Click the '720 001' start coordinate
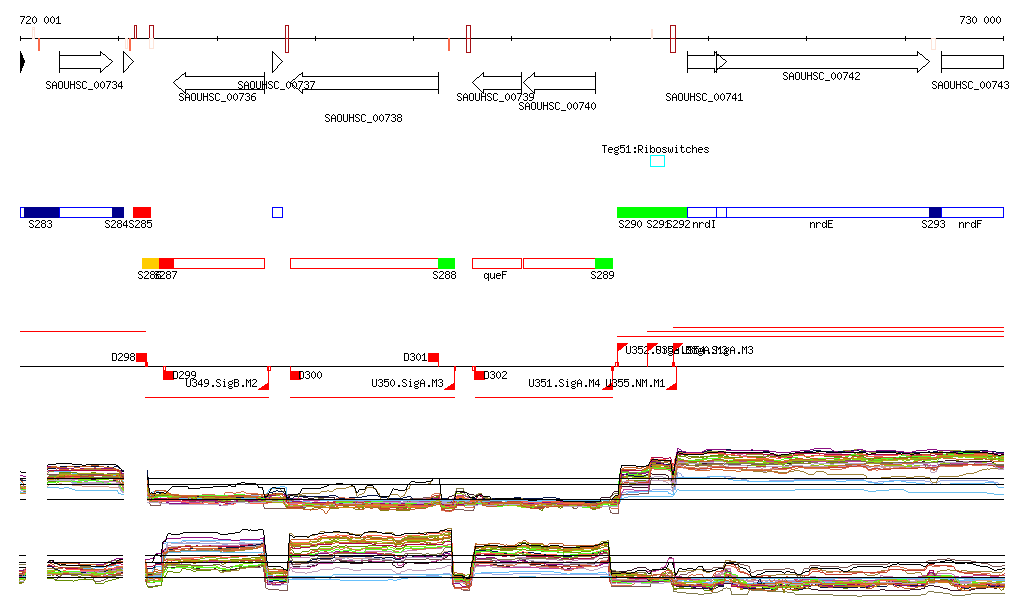 click(x=40, y=20)
